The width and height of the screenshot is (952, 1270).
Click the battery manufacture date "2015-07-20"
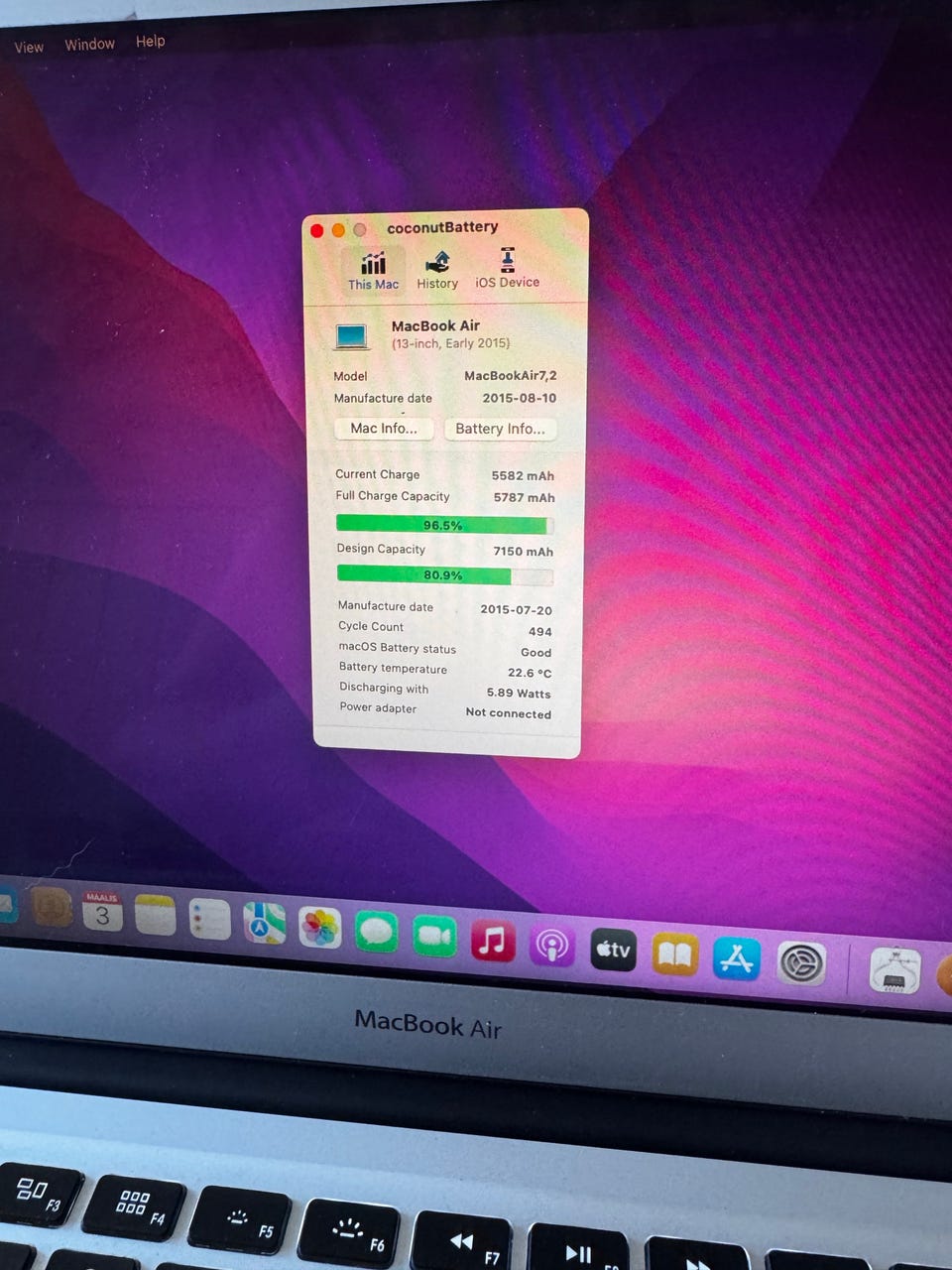tap(516, 610)
